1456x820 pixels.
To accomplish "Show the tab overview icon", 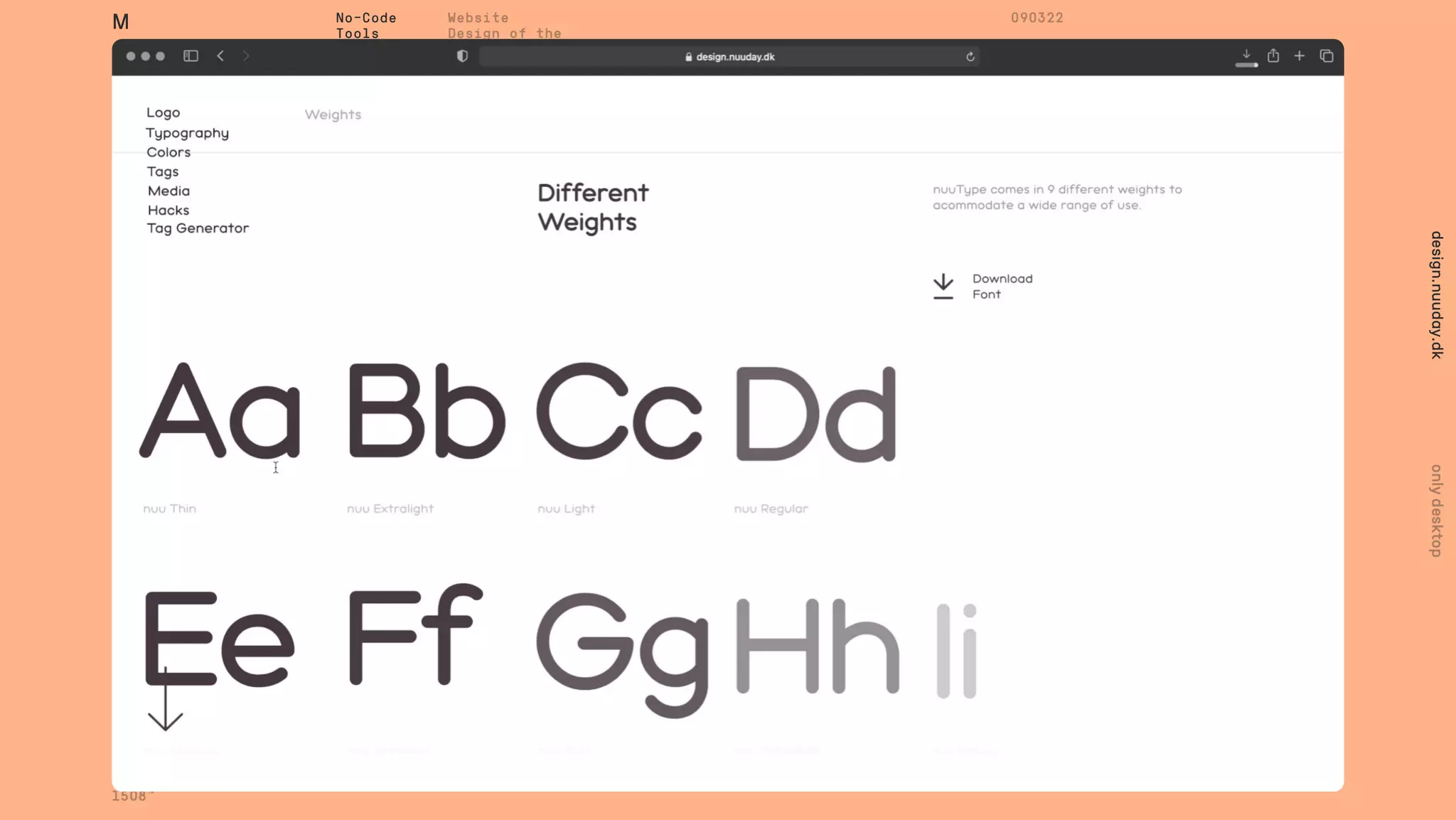I will [x=1326, y=56].
